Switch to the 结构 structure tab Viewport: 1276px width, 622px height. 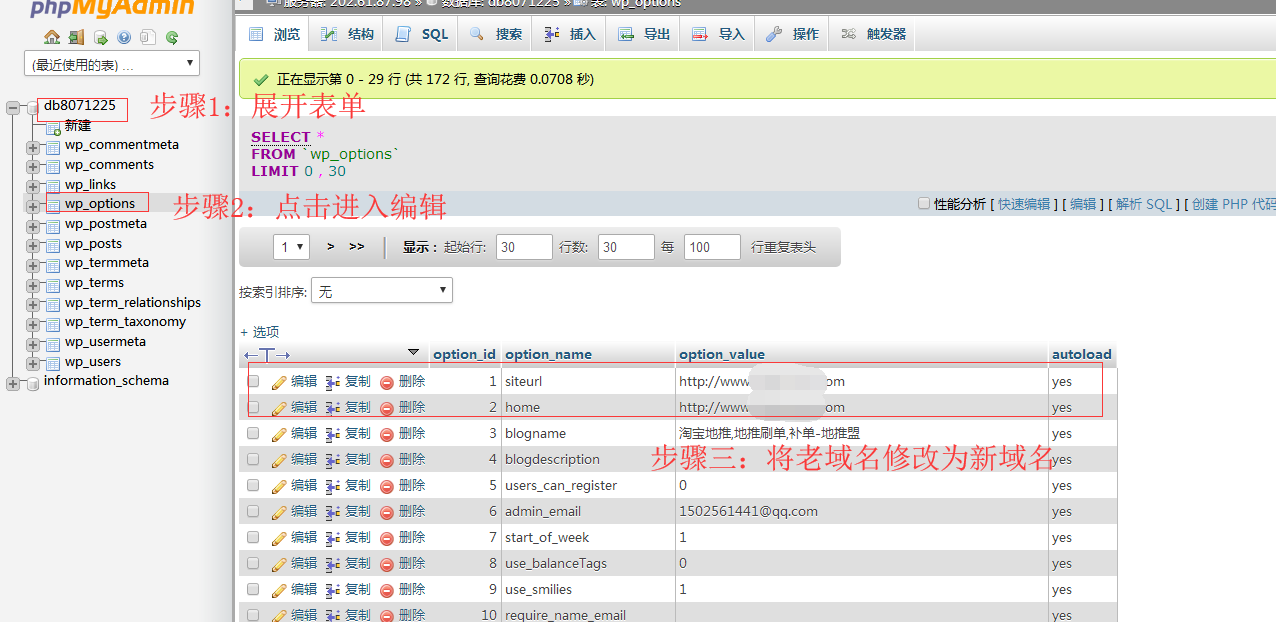(347, 34)
